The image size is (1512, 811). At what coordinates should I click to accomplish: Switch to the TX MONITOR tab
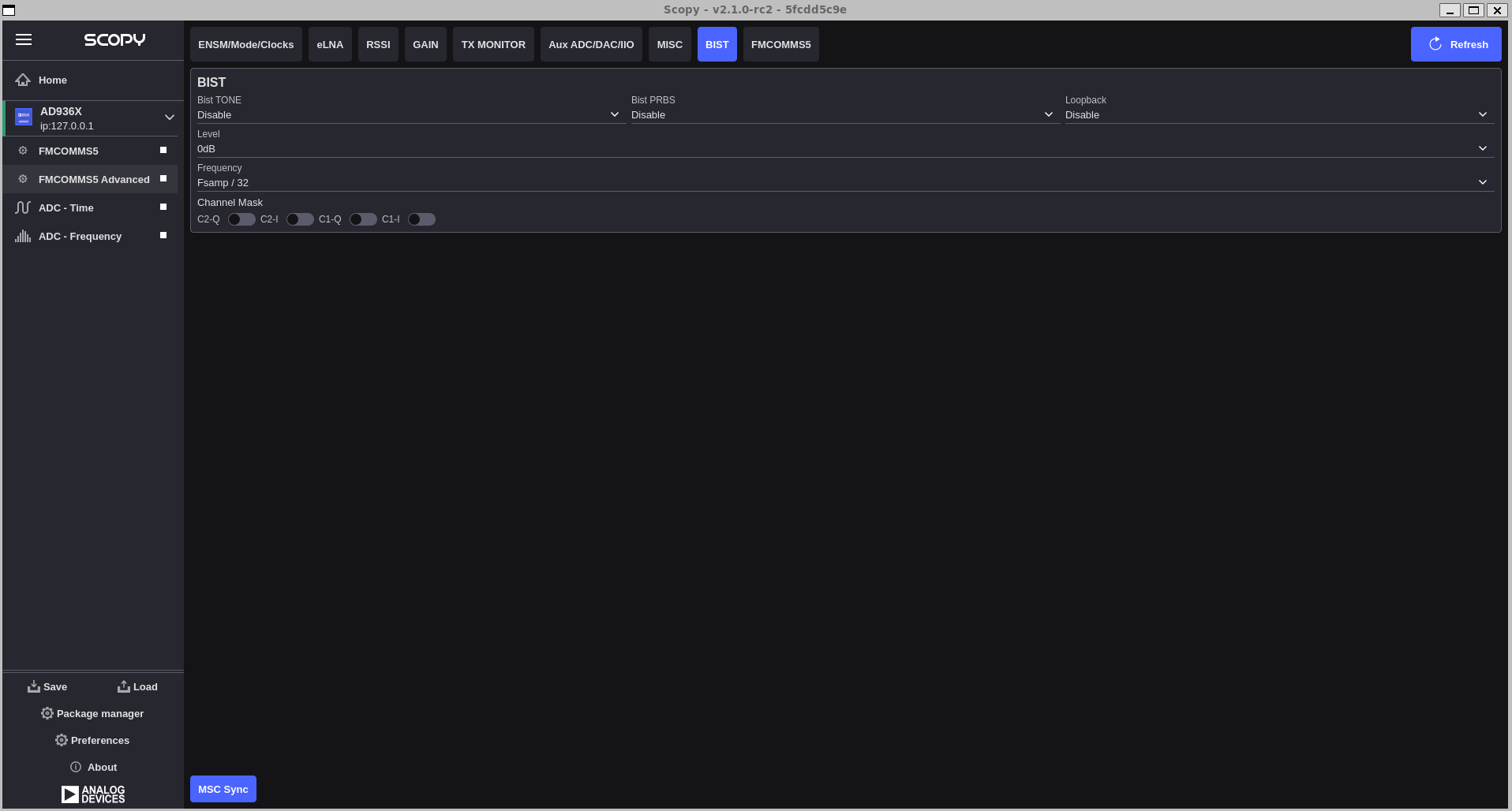(493, 44)
